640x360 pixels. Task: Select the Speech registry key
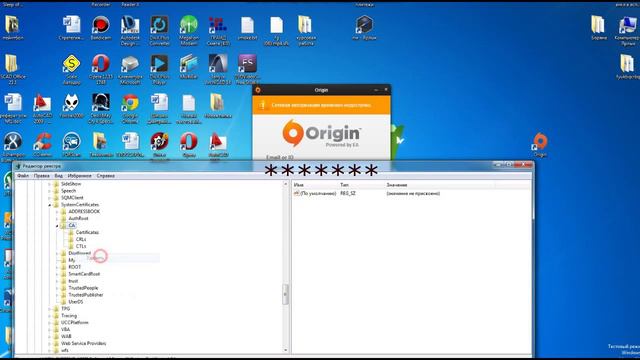pos(69,191)
